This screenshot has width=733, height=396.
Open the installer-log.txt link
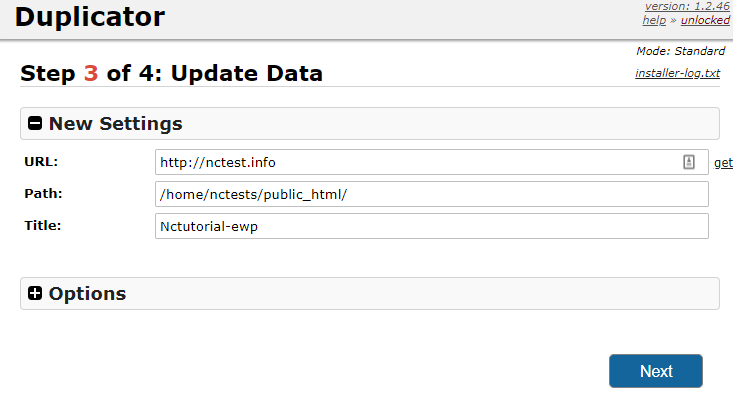(x=677, y=73)
